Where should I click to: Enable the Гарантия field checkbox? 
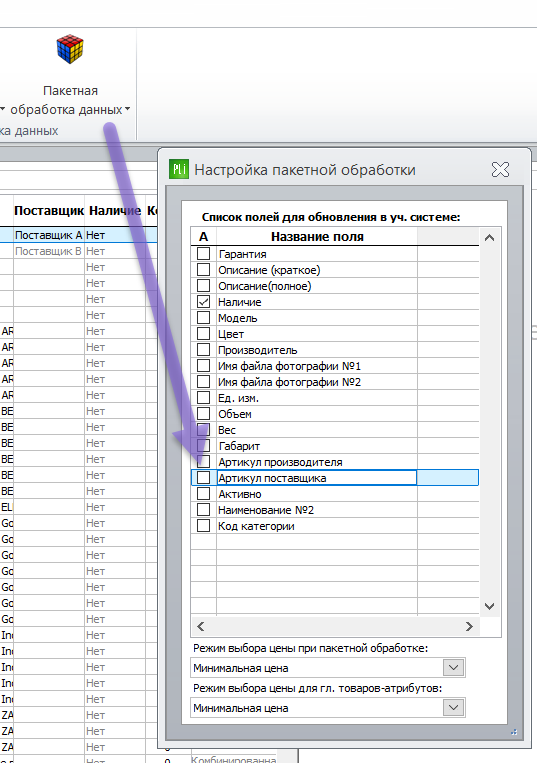click(203, 254)
